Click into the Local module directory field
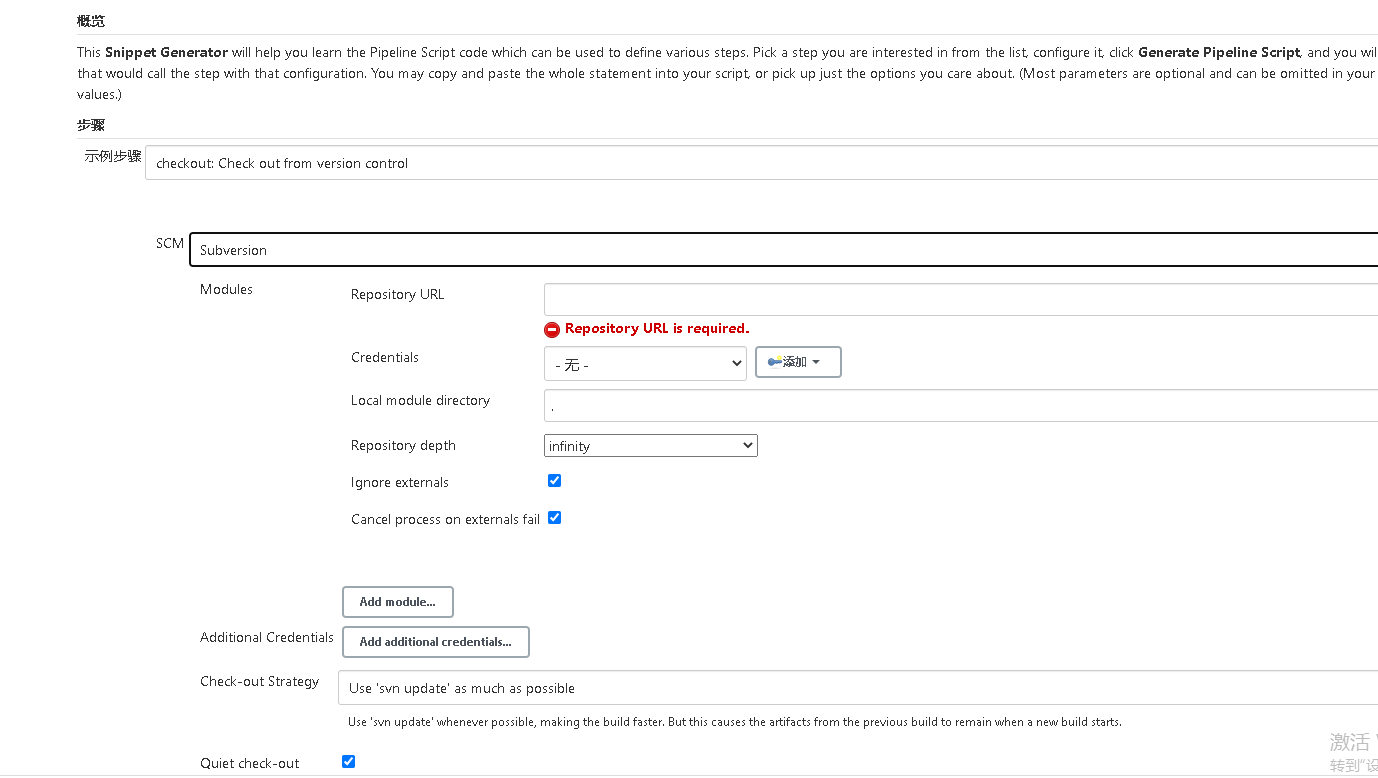This screenshot has width=1378, height=778. (x=961, y=406)
